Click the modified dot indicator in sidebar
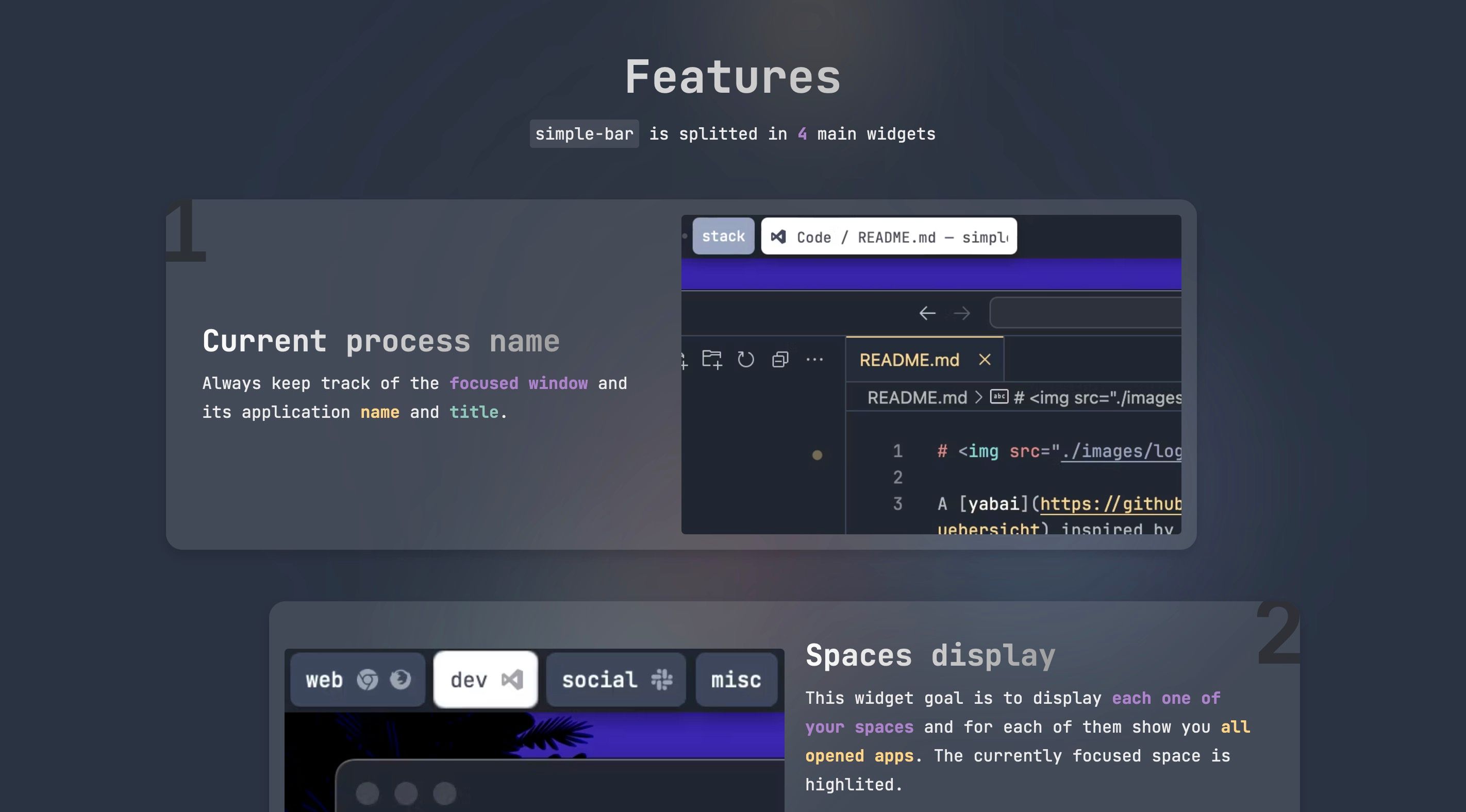Screen dimensions: 1466x812 pyautogui.click(x=817, y=454)
